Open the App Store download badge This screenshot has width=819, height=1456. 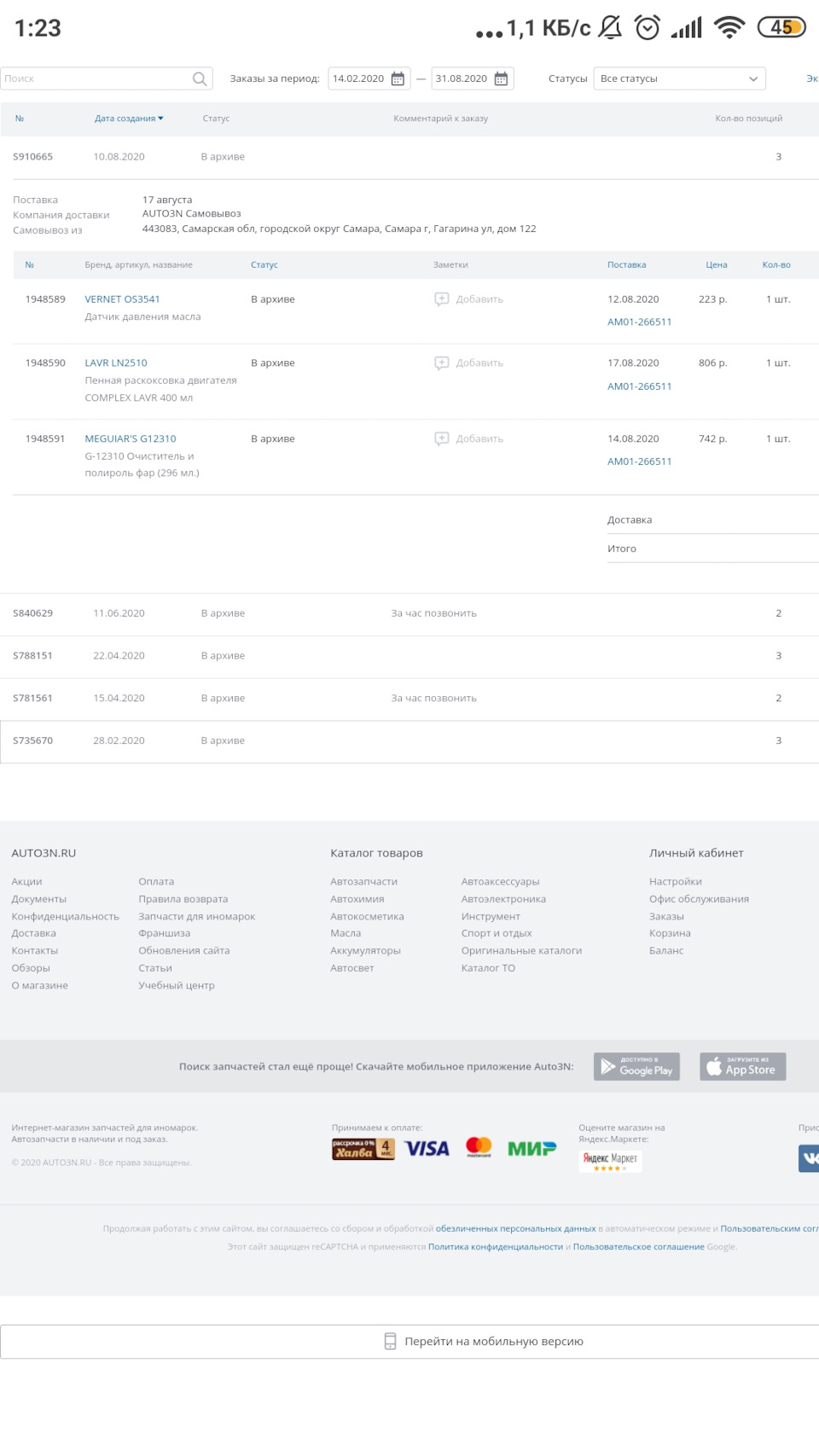tap(743, 1066)
